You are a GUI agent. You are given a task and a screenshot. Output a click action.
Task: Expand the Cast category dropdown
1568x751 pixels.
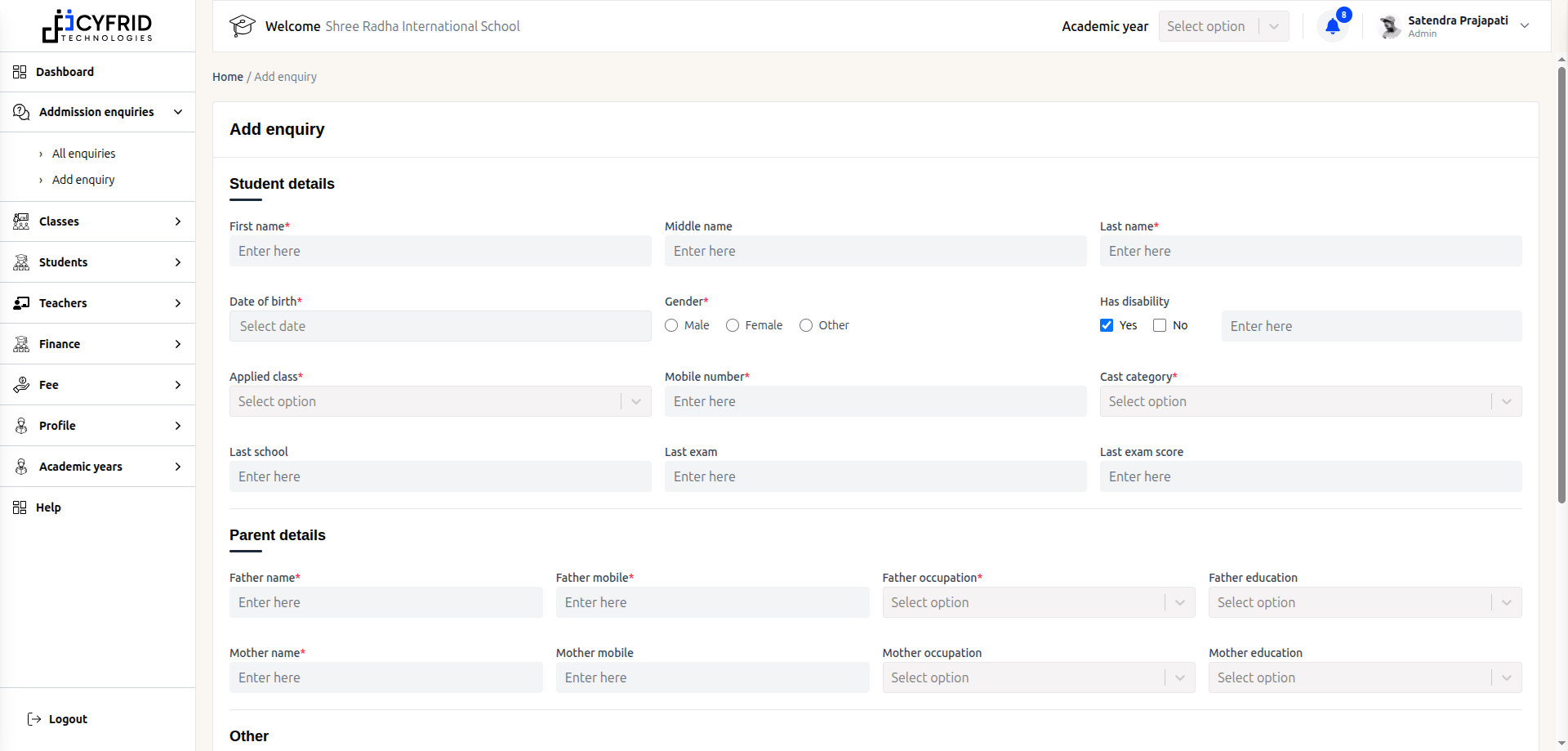(x=1310, y=401)
